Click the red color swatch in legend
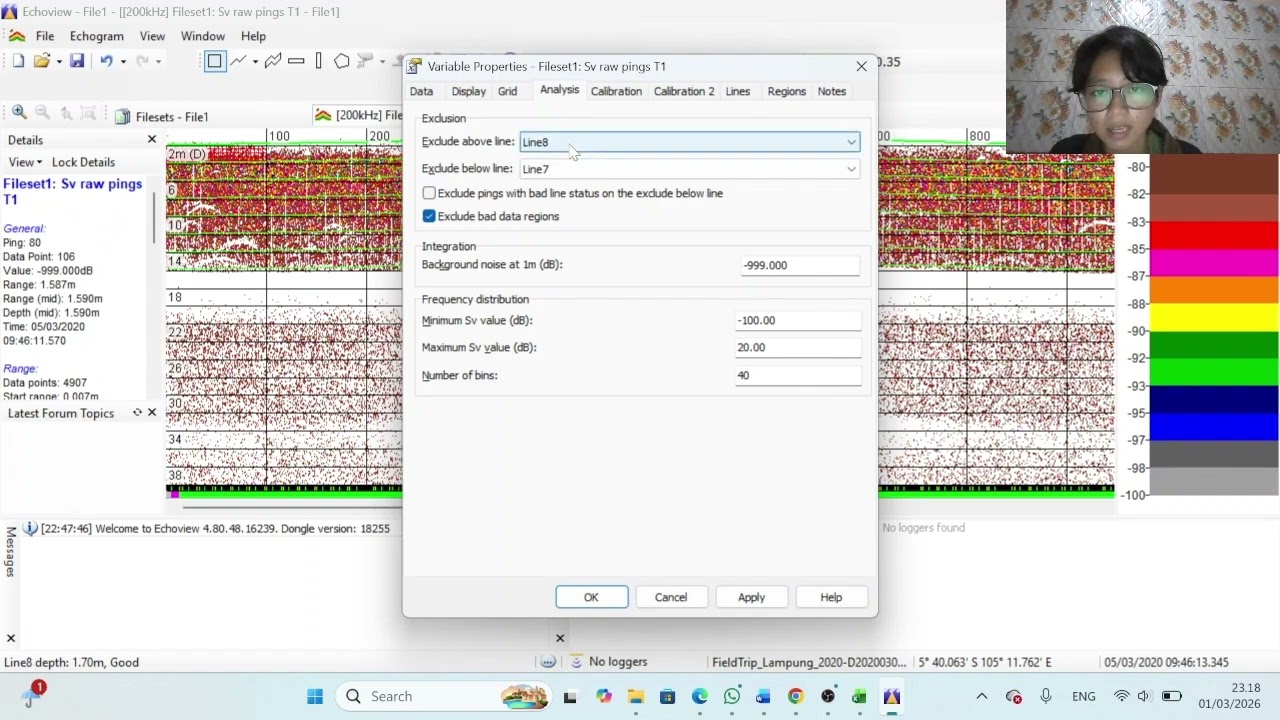The image size is (1280, 720). click(x=1214, y=235)
